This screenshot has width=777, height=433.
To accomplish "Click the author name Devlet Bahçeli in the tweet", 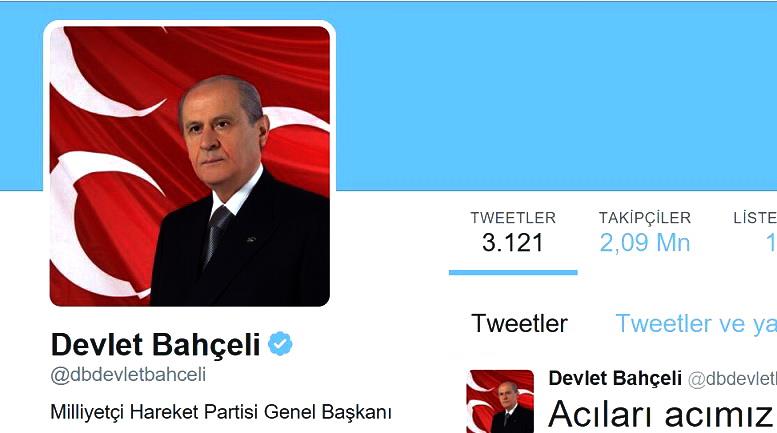I will pos(615,379).
